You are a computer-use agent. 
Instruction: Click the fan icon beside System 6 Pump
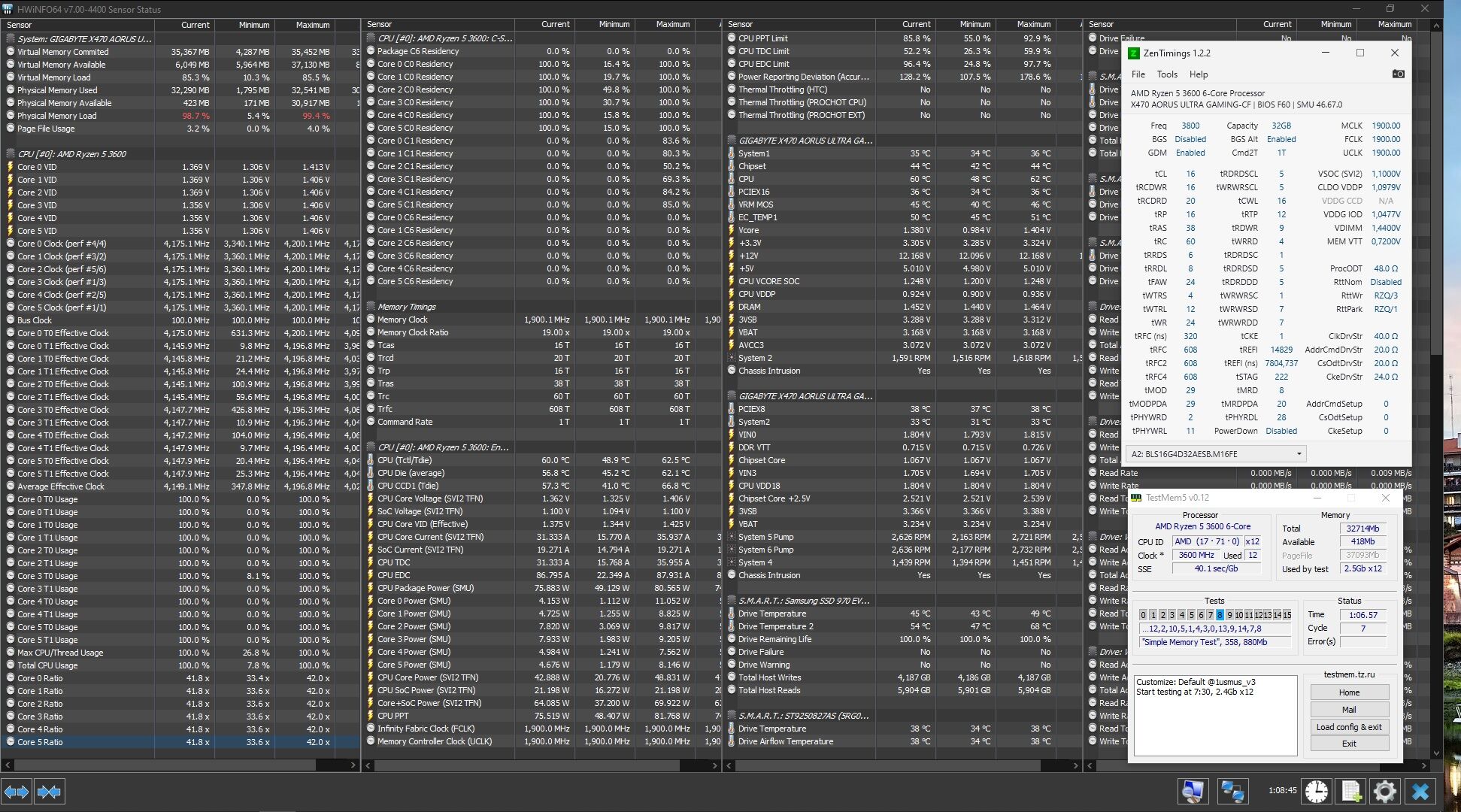coord(731,550)
